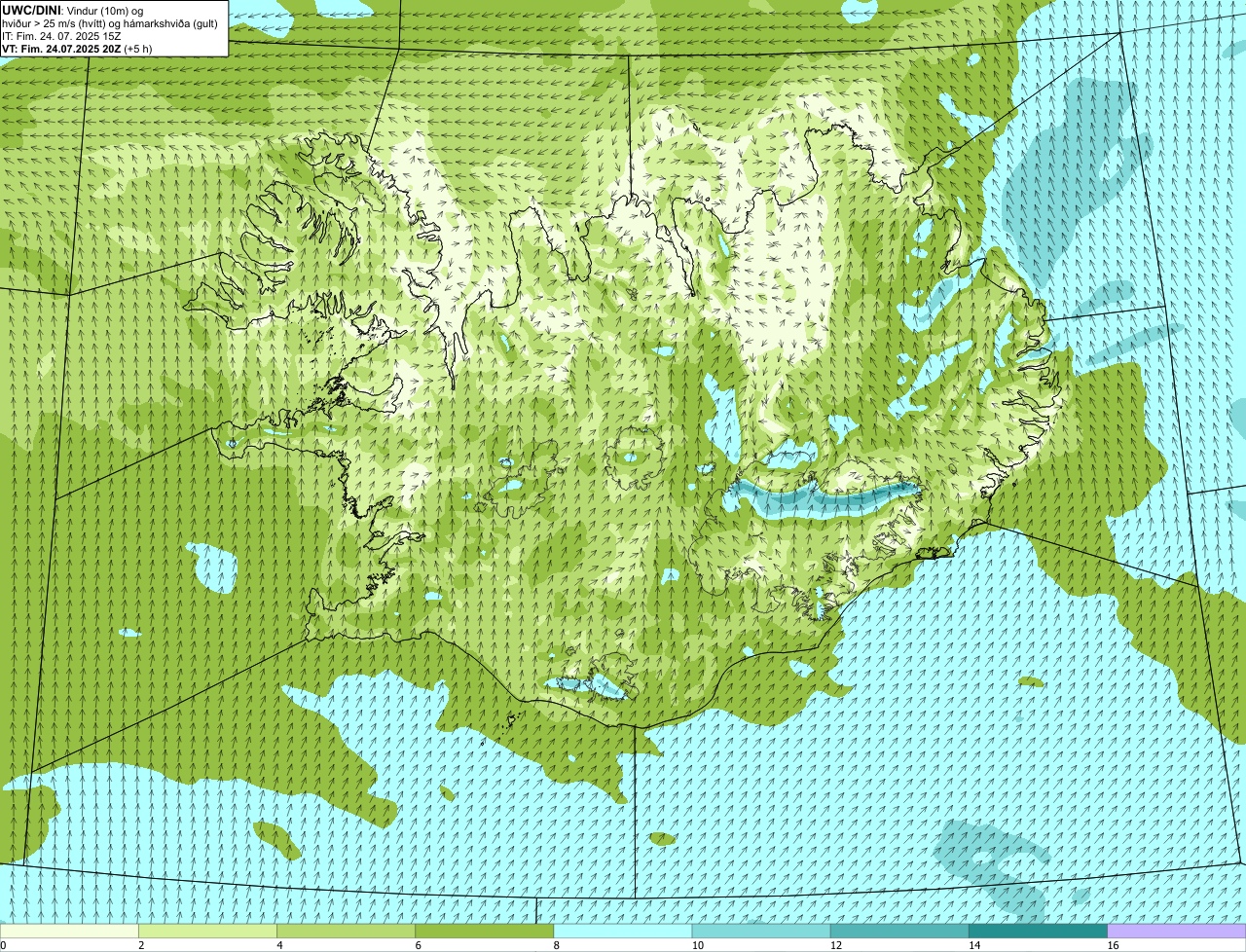Click the '6' tick label on the scale
1246x952 pixels.
point(418,945)
